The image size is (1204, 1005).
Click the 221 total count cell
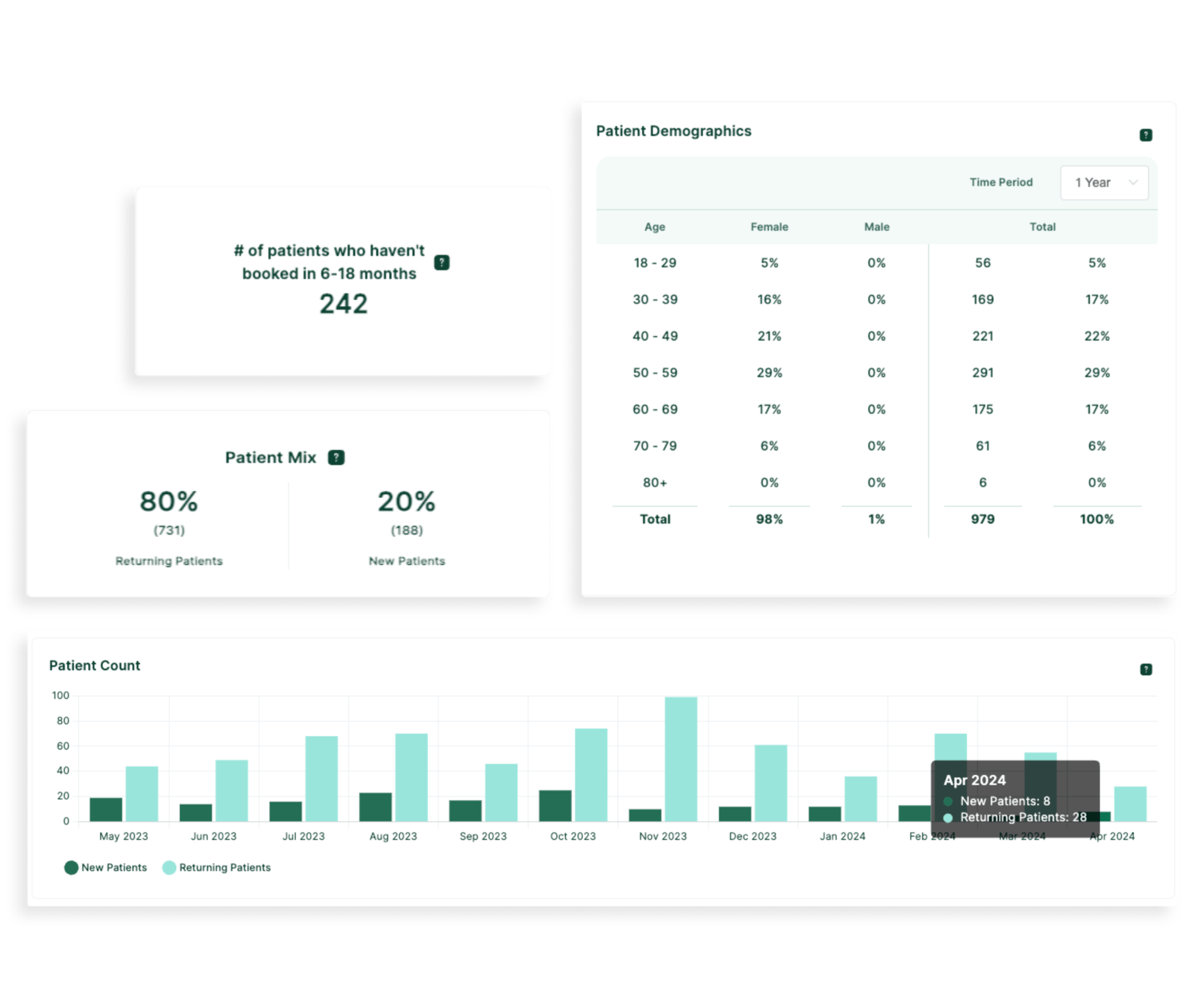pos(983,336)
